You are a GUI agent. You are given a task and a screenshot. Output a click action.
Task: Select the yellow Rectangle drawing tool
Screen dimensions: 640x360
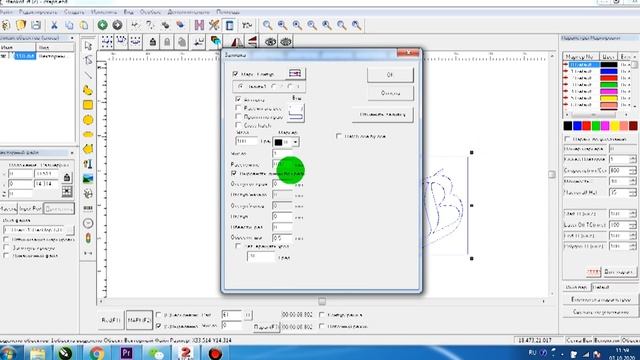pyautogui.click(x=88, y=105)
